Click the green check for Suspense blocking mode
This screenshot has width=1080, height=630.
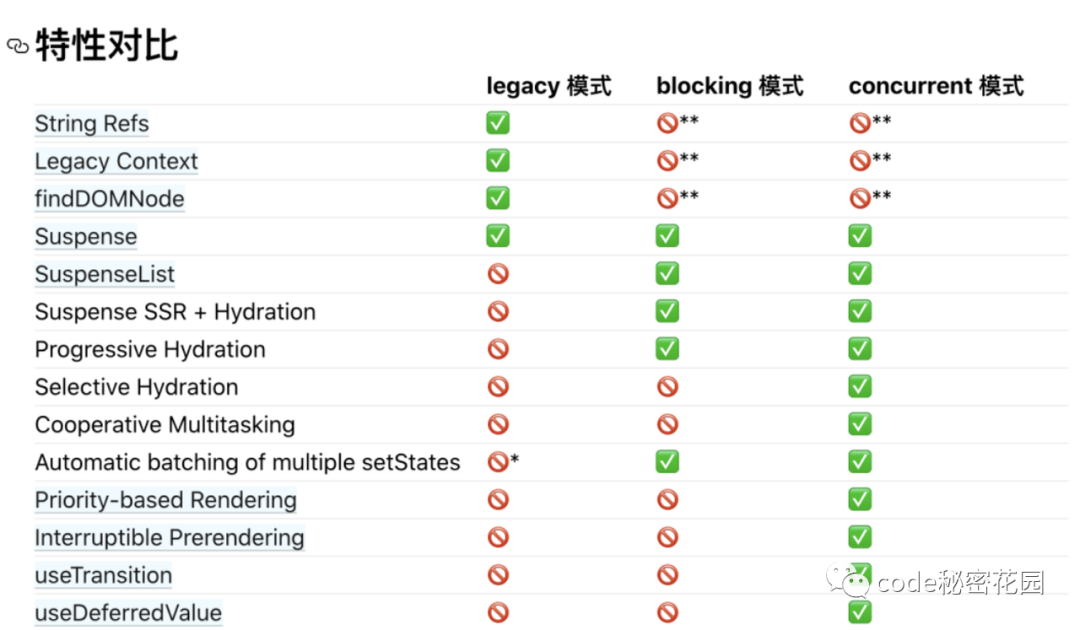click(x=667, y=236)
